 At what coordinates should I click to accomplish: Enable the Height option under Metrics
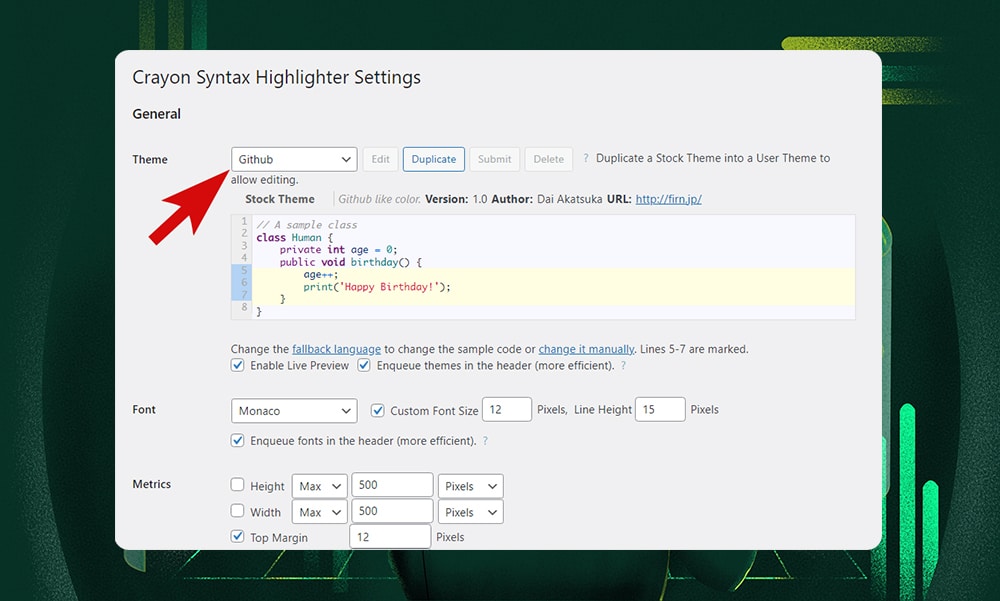pos(237,485)
